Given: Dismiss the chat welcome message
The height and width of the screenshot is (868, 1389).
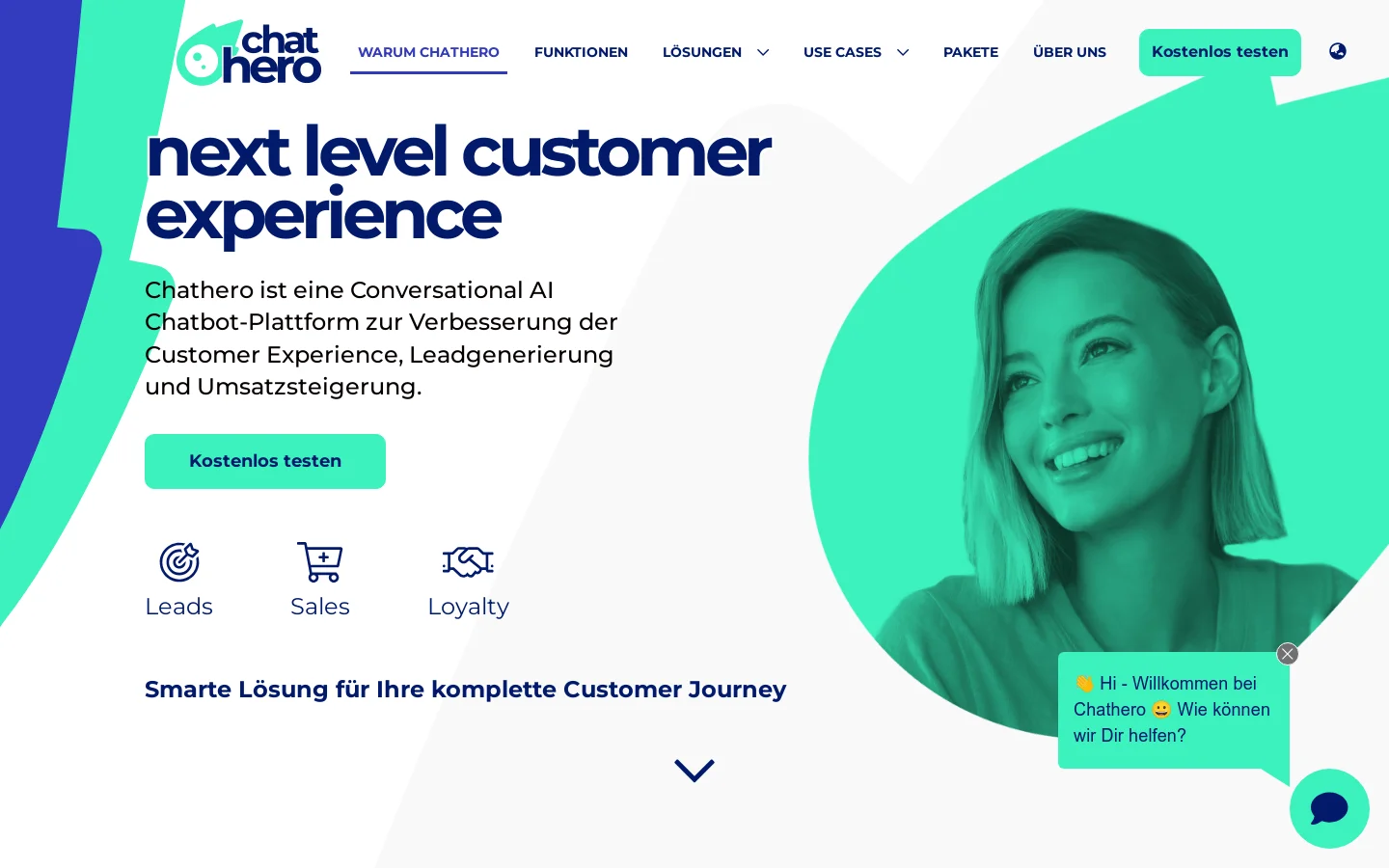Looking at the screenshot, I should [1288, 654].
